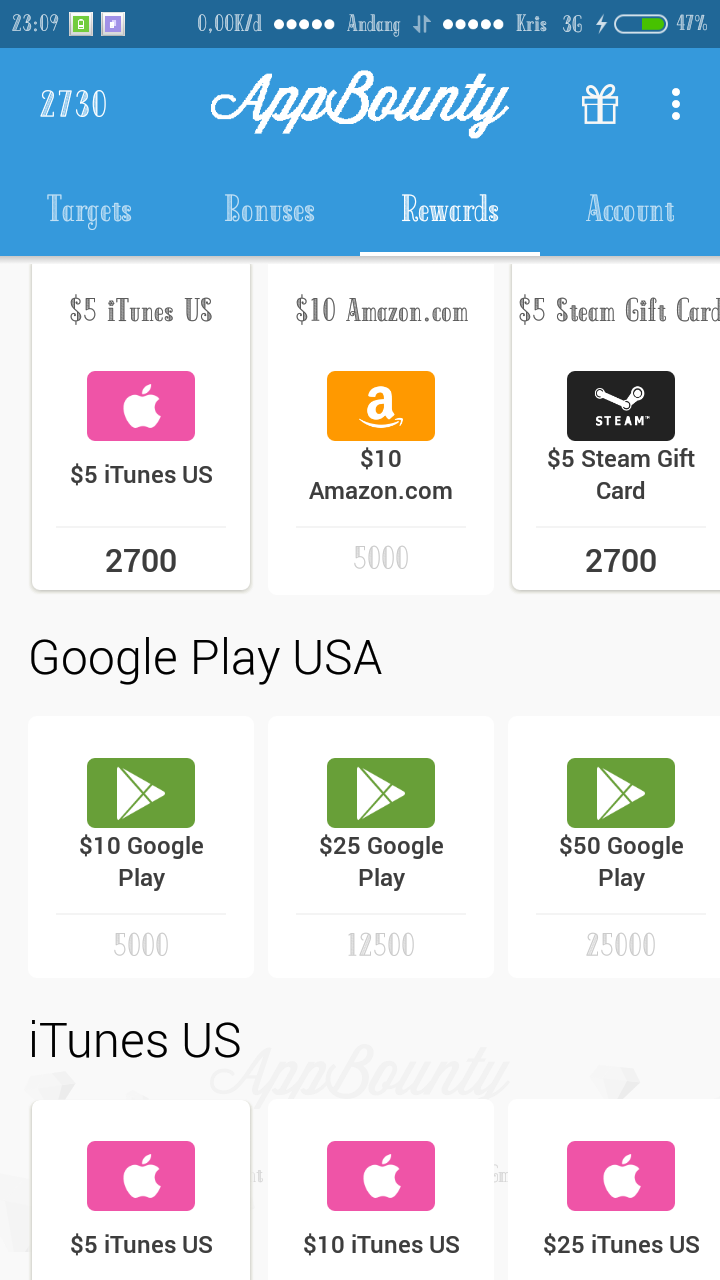
Task: Tap the Google Play icon for $50 card
Action: pyautogui.click(x=621, y=793)
